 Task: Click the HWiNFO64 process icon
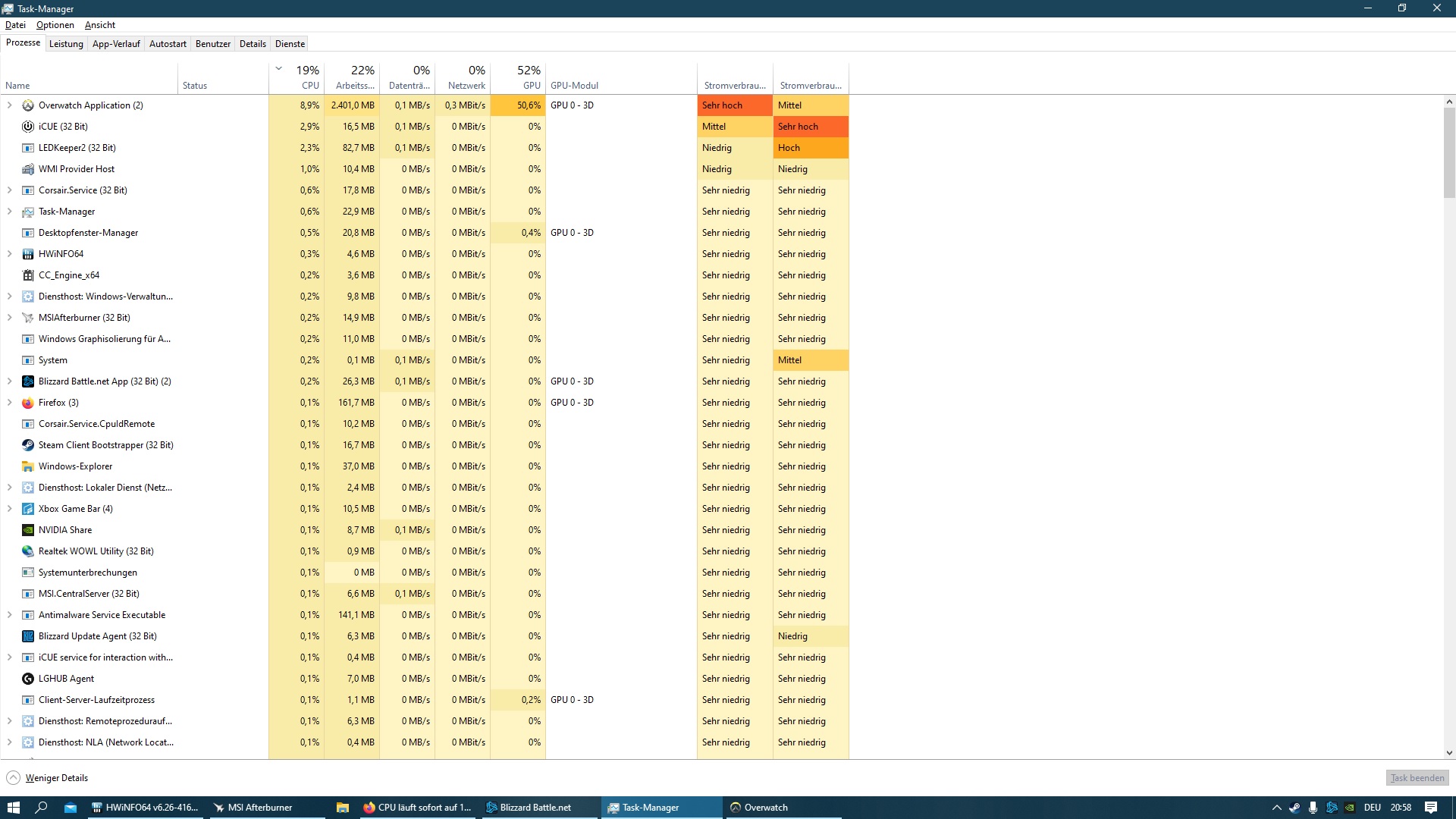click(x=28, y=254)
